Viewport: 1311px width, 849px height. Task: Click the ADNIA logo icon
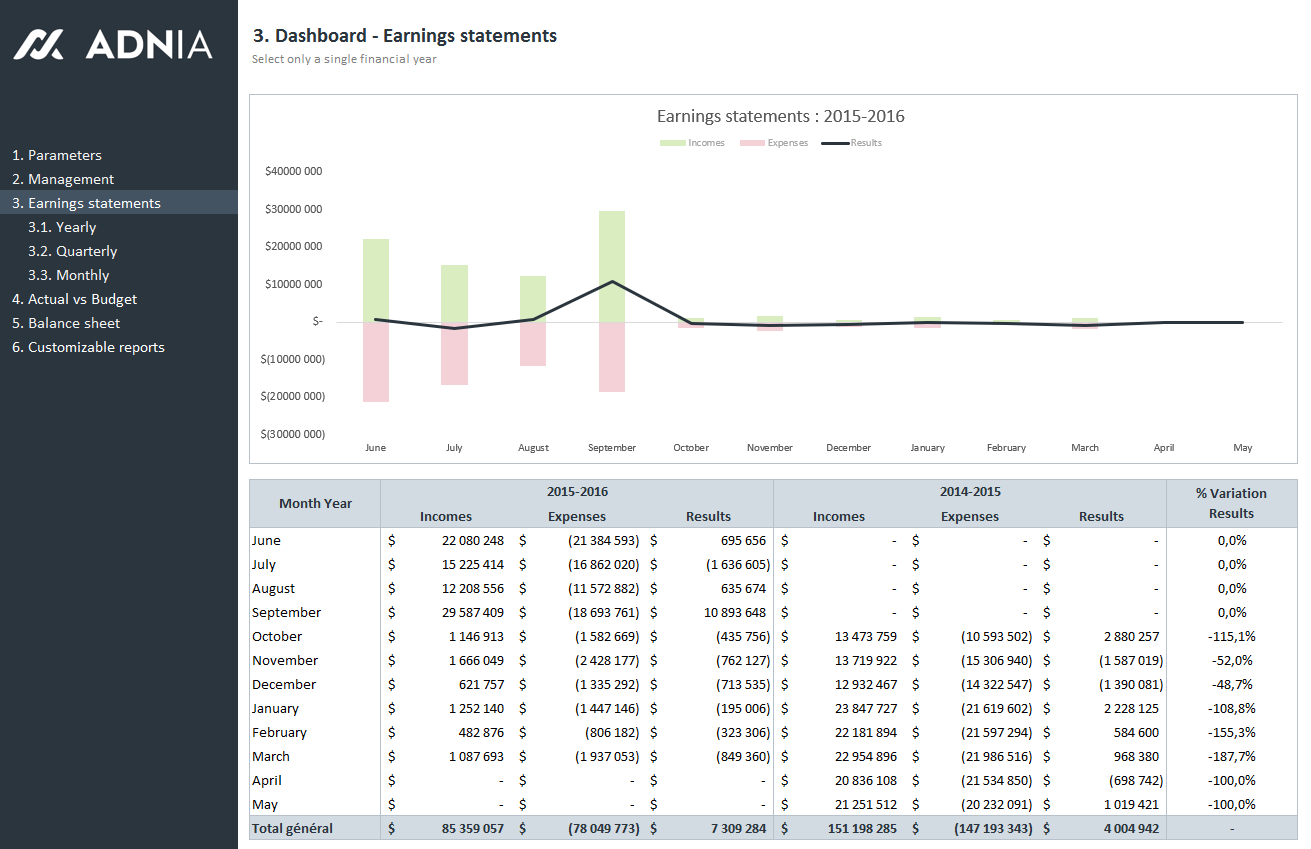(38, 44)
